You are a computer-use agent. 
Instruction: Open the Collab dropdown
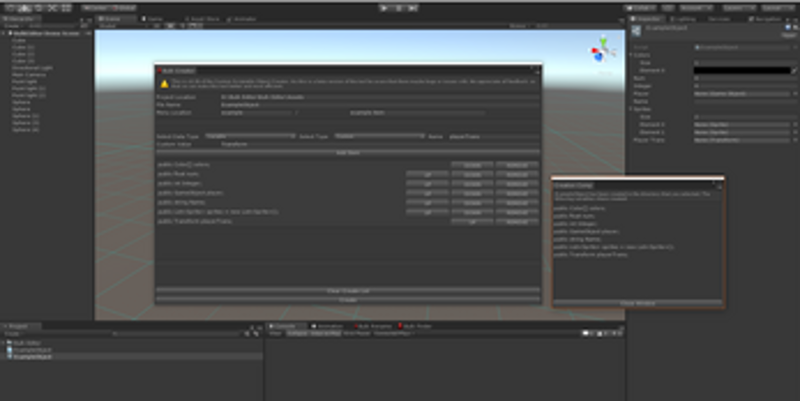(x=641, y=8)
